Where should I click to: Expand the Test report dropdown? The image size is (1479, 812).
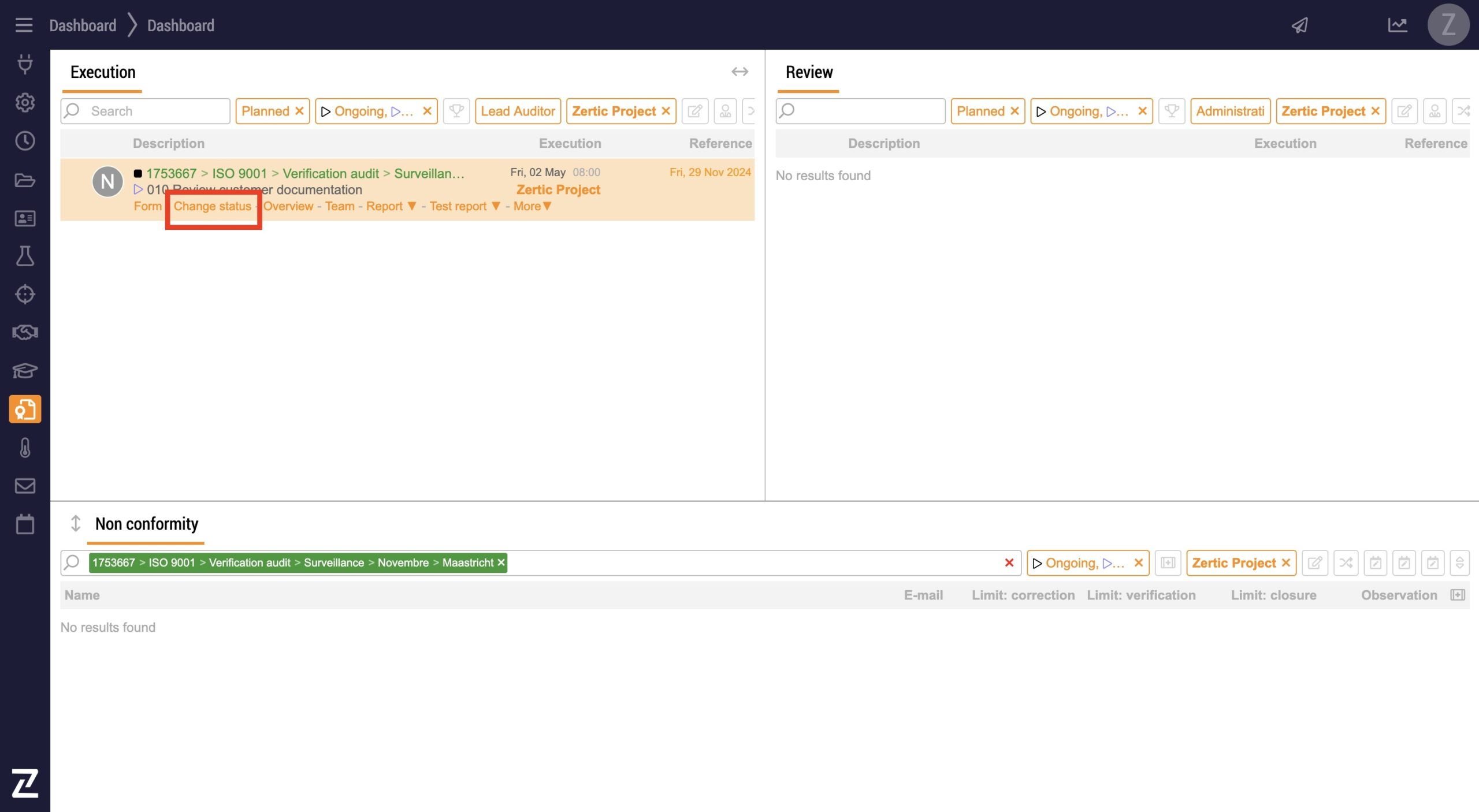(x=495, y=206)
